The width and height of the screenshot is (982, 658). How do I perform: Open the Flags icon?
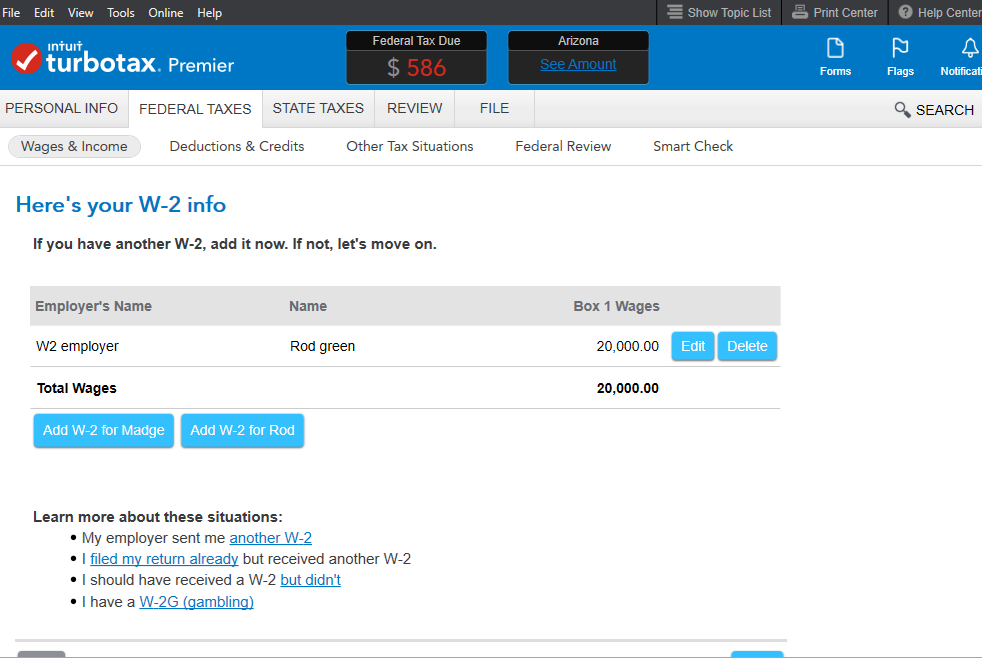[900, 57]
